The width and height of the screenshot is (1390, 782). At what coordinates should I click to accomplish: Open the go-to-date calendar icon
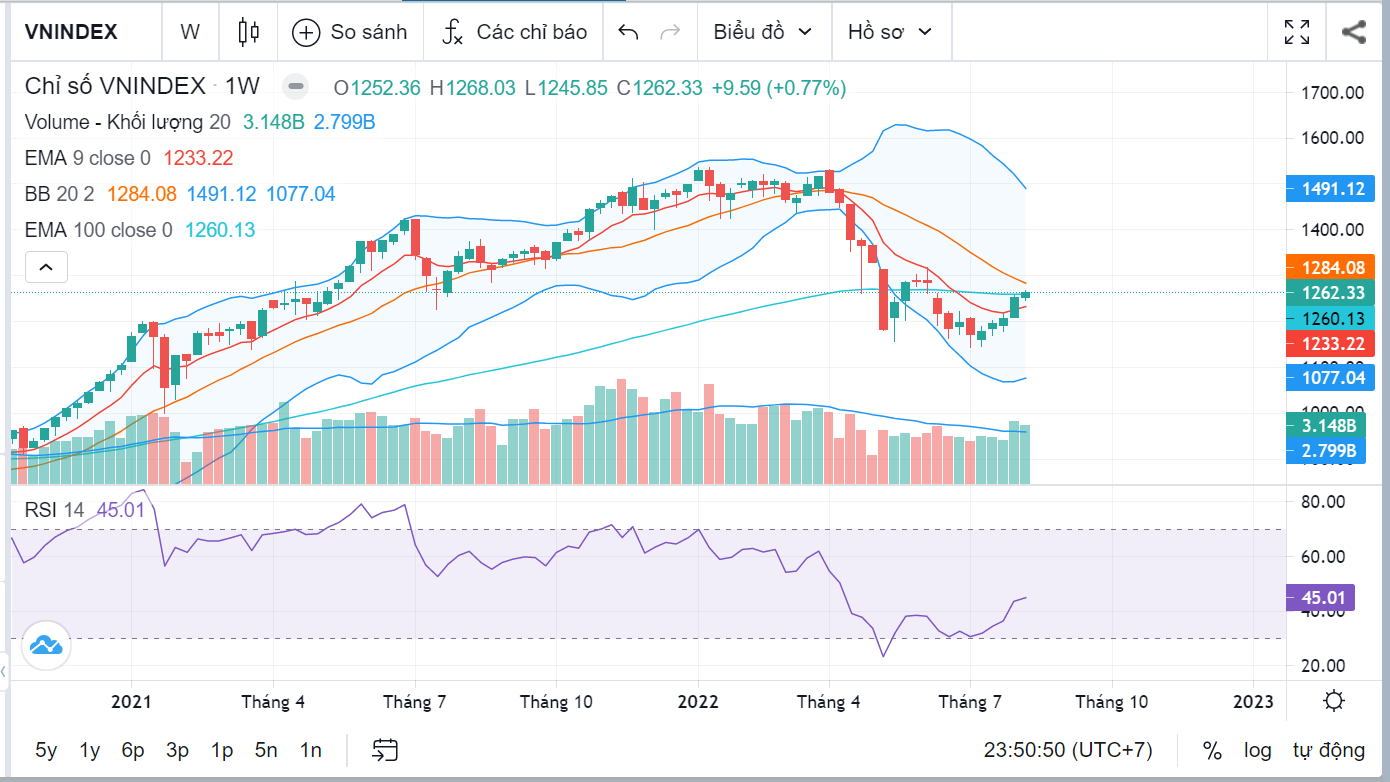pyautogui.click(x=385, y=750)
